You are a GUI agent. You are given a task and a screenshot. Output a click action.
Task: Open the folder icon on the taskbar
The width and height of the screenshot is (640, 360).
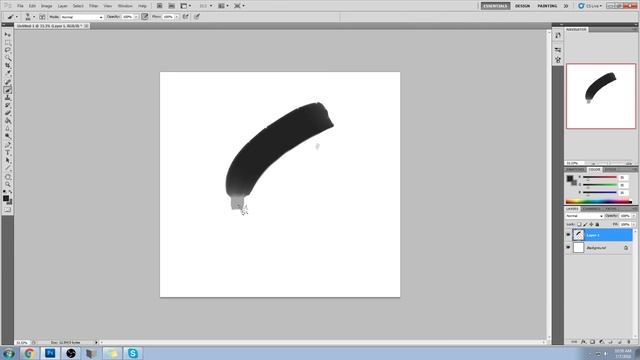click(112, 353)
